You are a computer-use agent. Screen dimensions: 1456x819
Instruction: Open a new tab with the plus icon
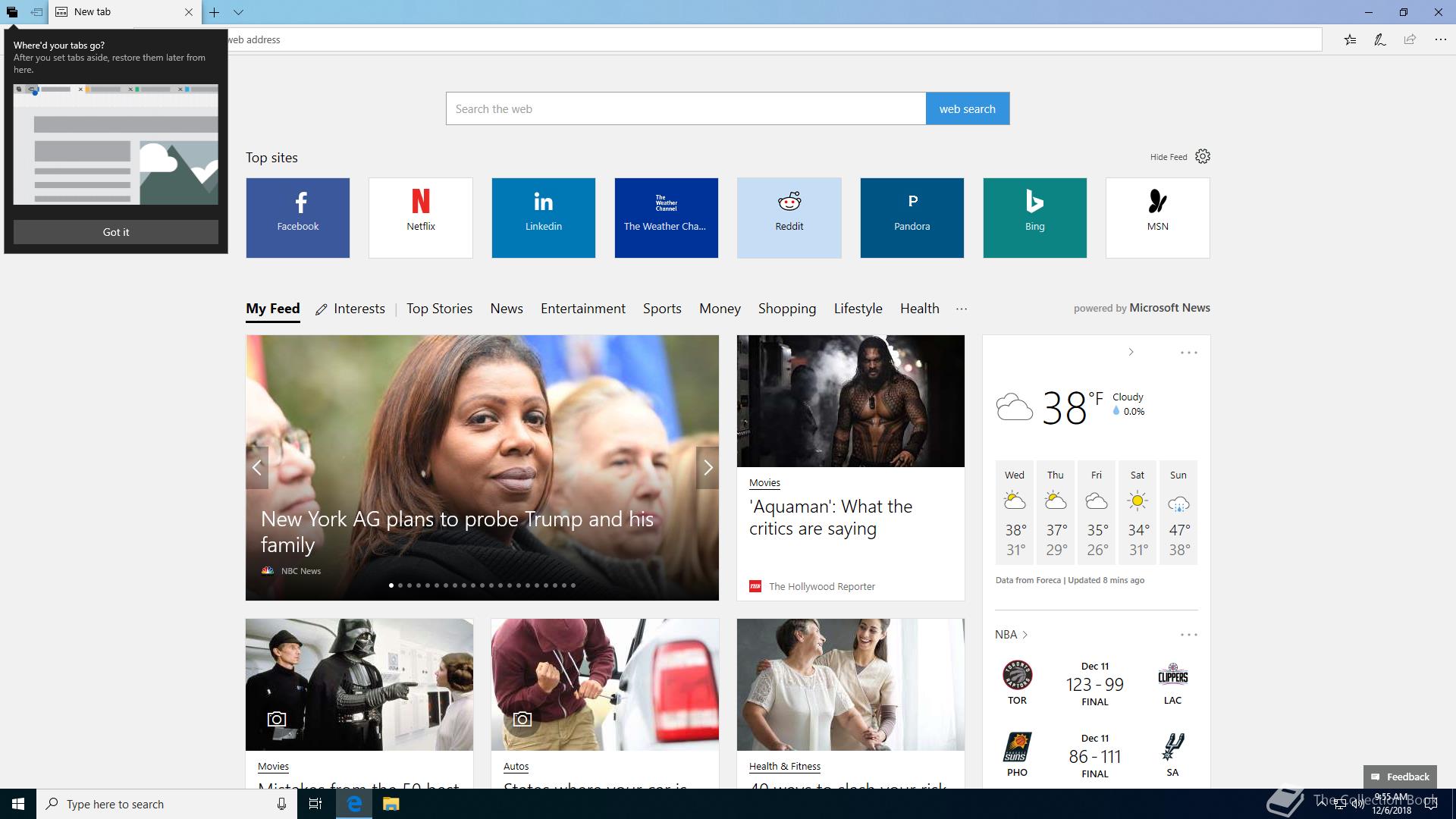tap(215, 12)
